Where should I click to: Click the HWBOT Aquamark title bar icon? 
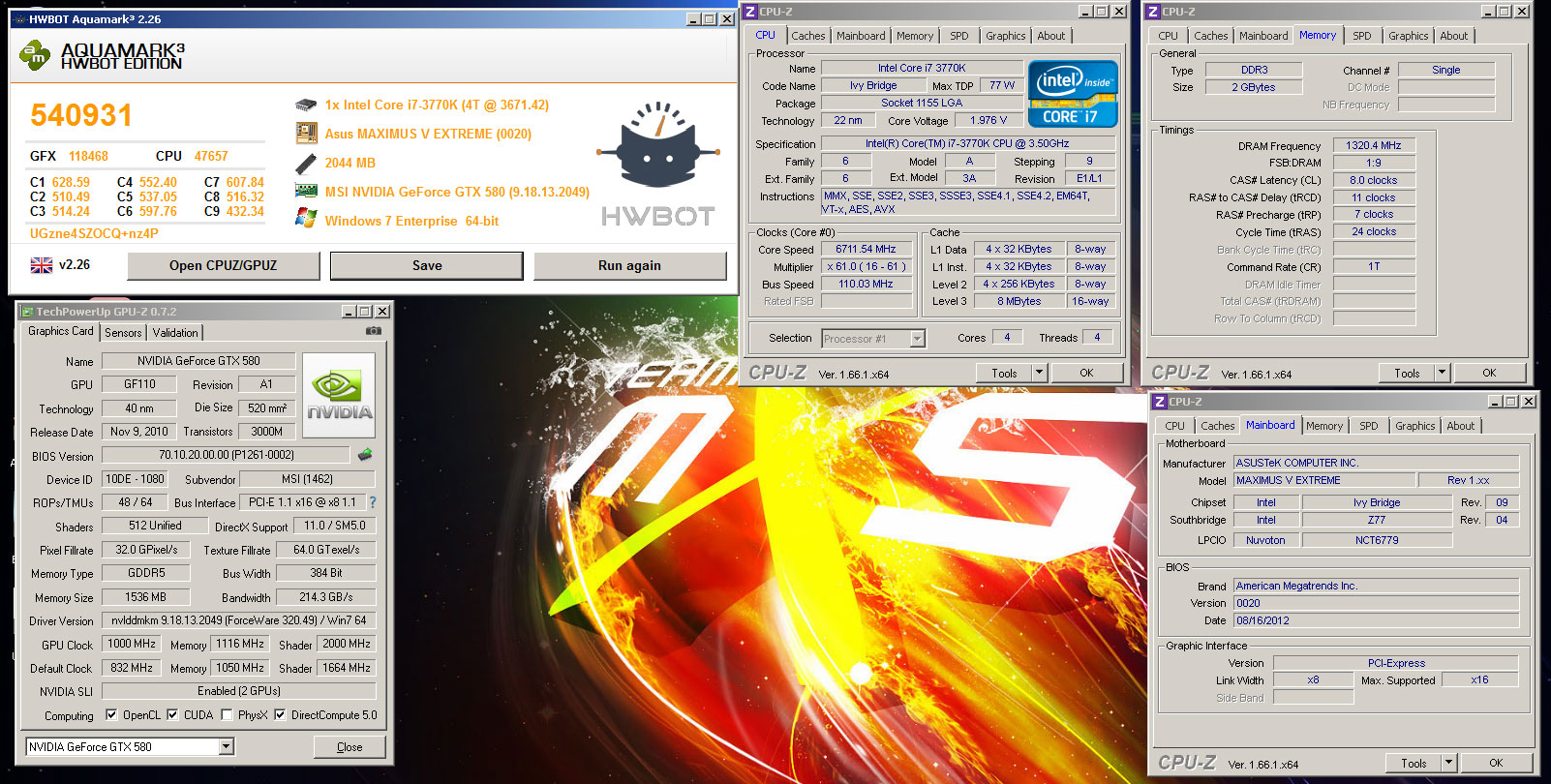pos(18,19)
